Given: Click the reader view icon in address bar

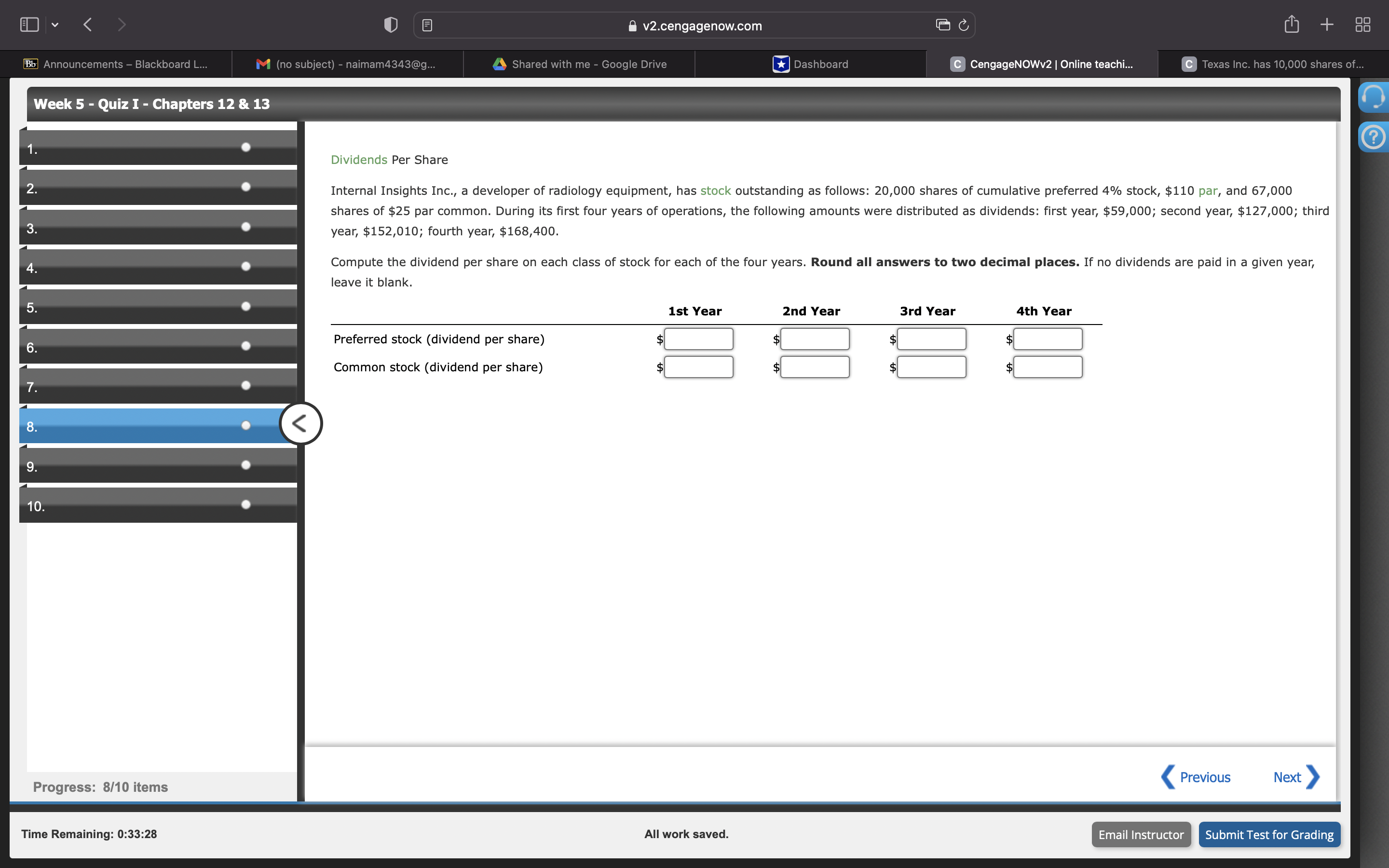Looking at the screenshot, I should (x=427, y=25).
